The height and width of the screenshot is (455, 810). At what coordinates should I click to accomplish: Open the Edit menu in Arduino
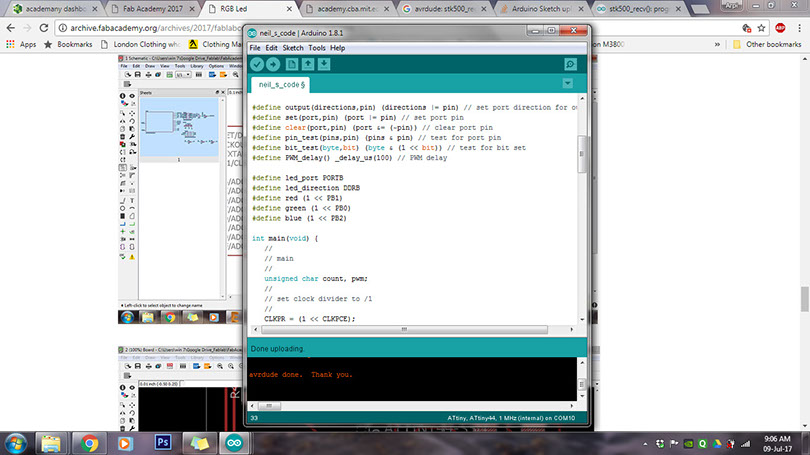(271, 48)
